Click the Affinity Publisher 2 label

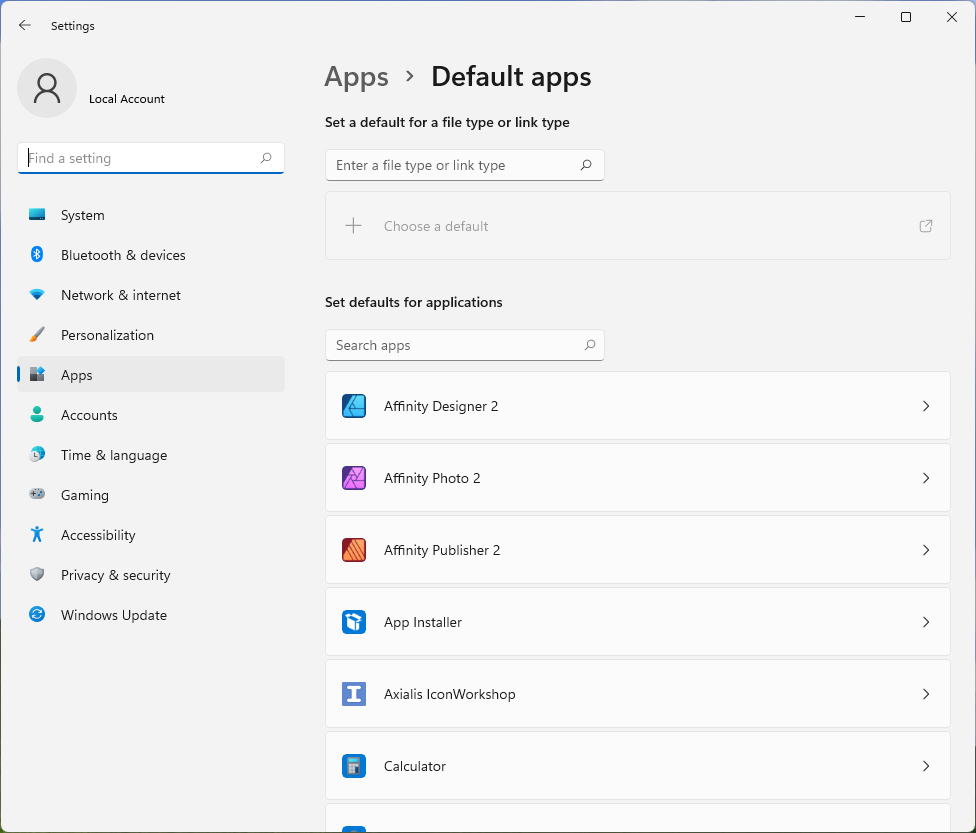442,550
